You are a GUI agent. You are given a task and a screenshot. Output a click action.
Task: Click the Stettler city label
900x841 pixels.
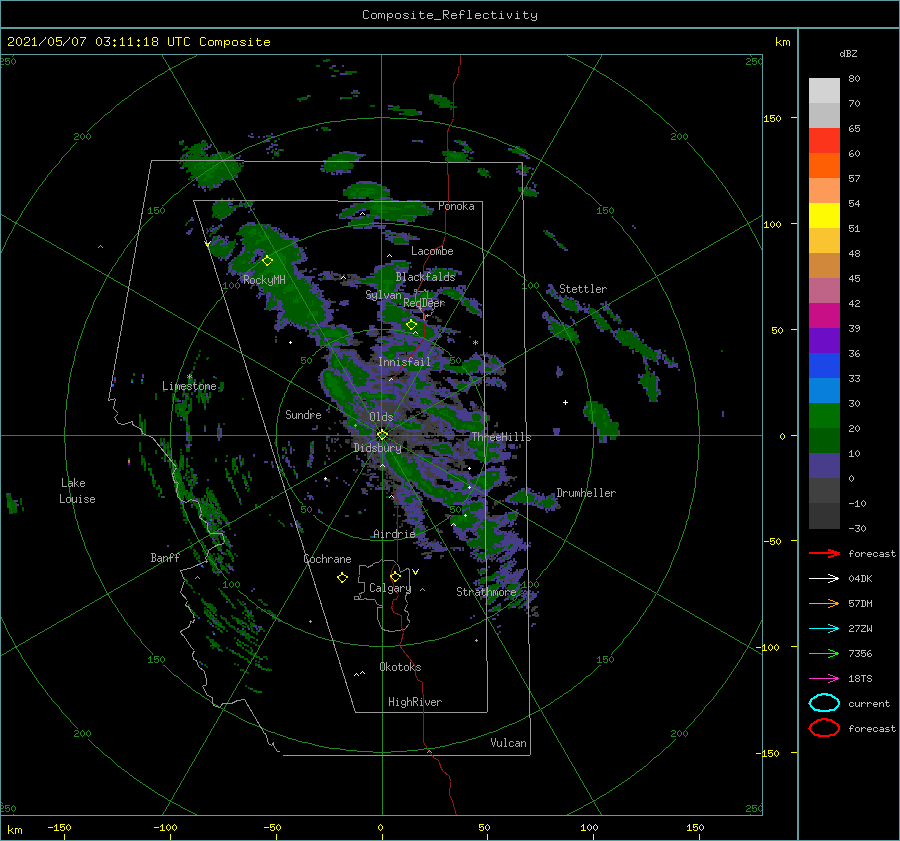(x=583, y=289)
